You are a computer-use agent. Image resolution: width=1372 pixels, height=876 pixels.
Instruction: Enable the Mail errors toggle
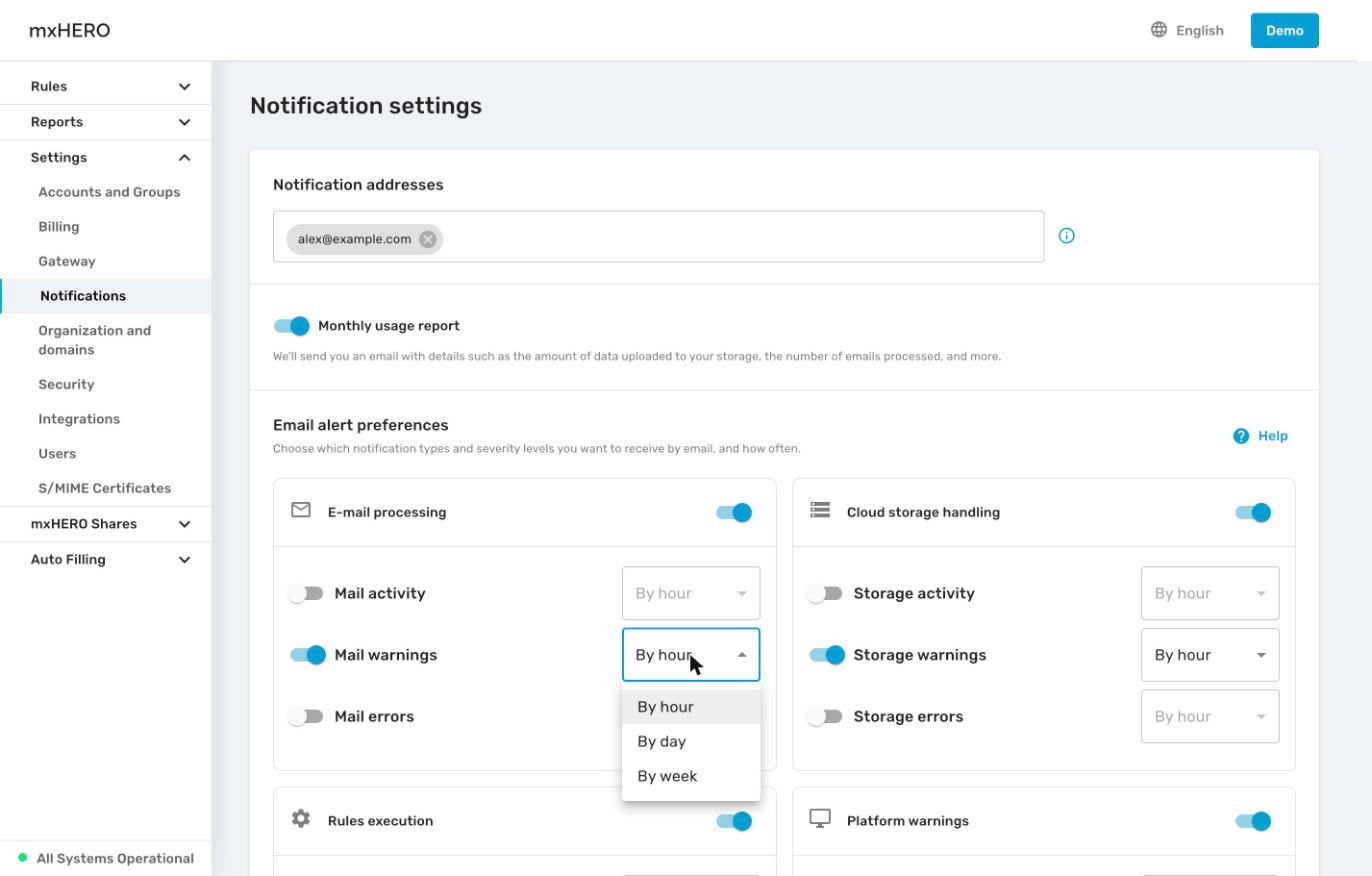pyautogui.click(x=305, y=717)
